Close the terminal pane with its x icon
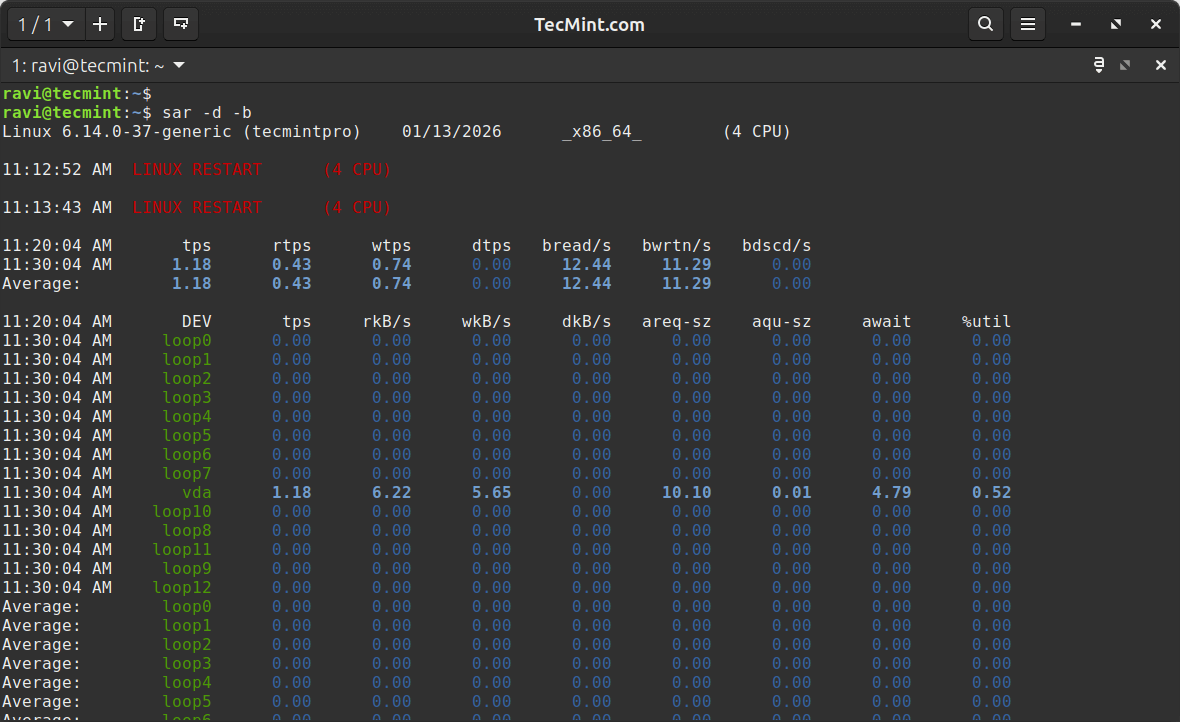Image resolution: width=1180 pixels, height=722 pixels. [1159, 64]
